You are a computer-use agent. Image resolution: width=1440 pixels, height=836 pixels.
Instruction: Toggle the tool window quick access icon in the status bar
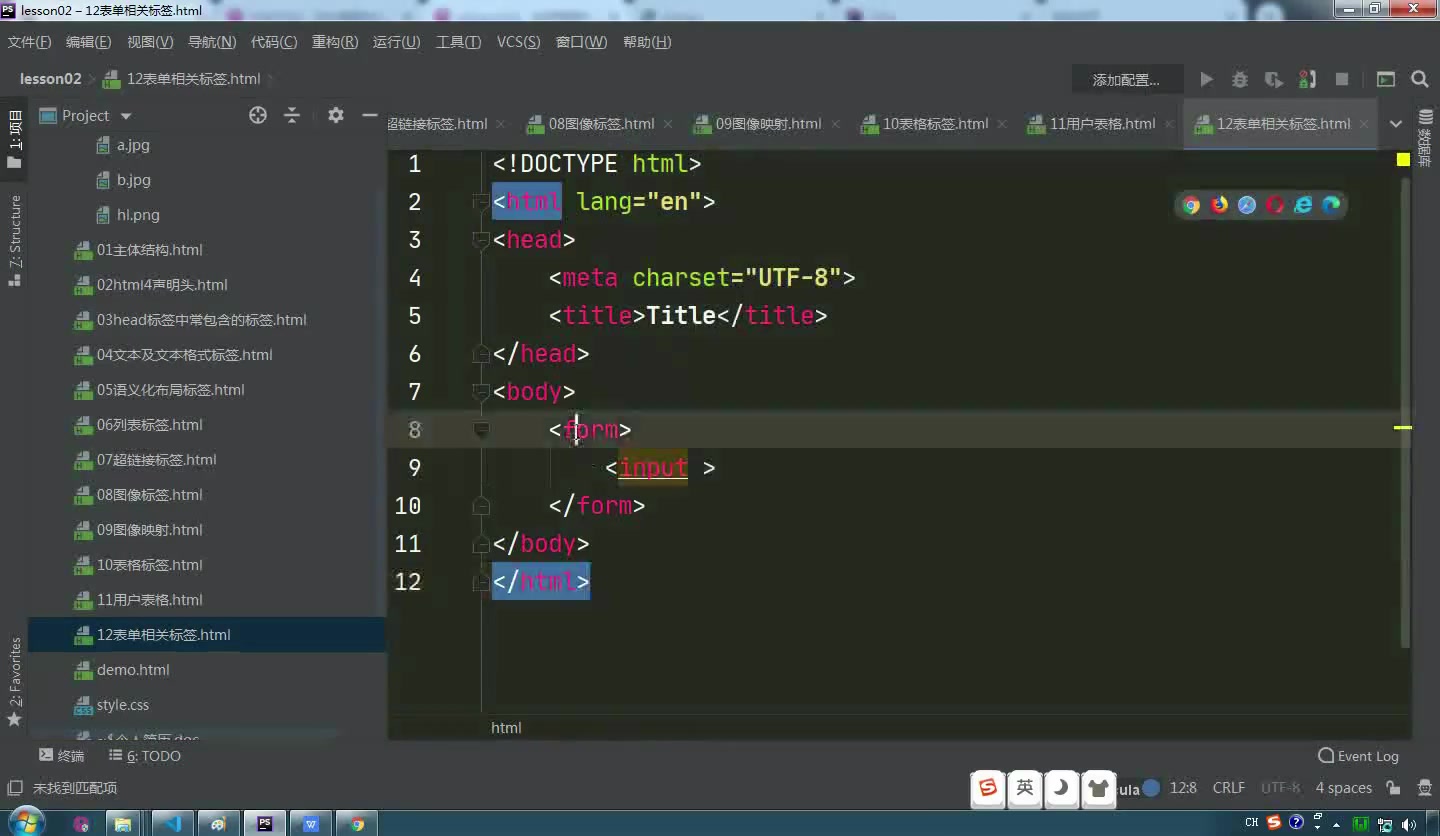[x=14, y=788]
